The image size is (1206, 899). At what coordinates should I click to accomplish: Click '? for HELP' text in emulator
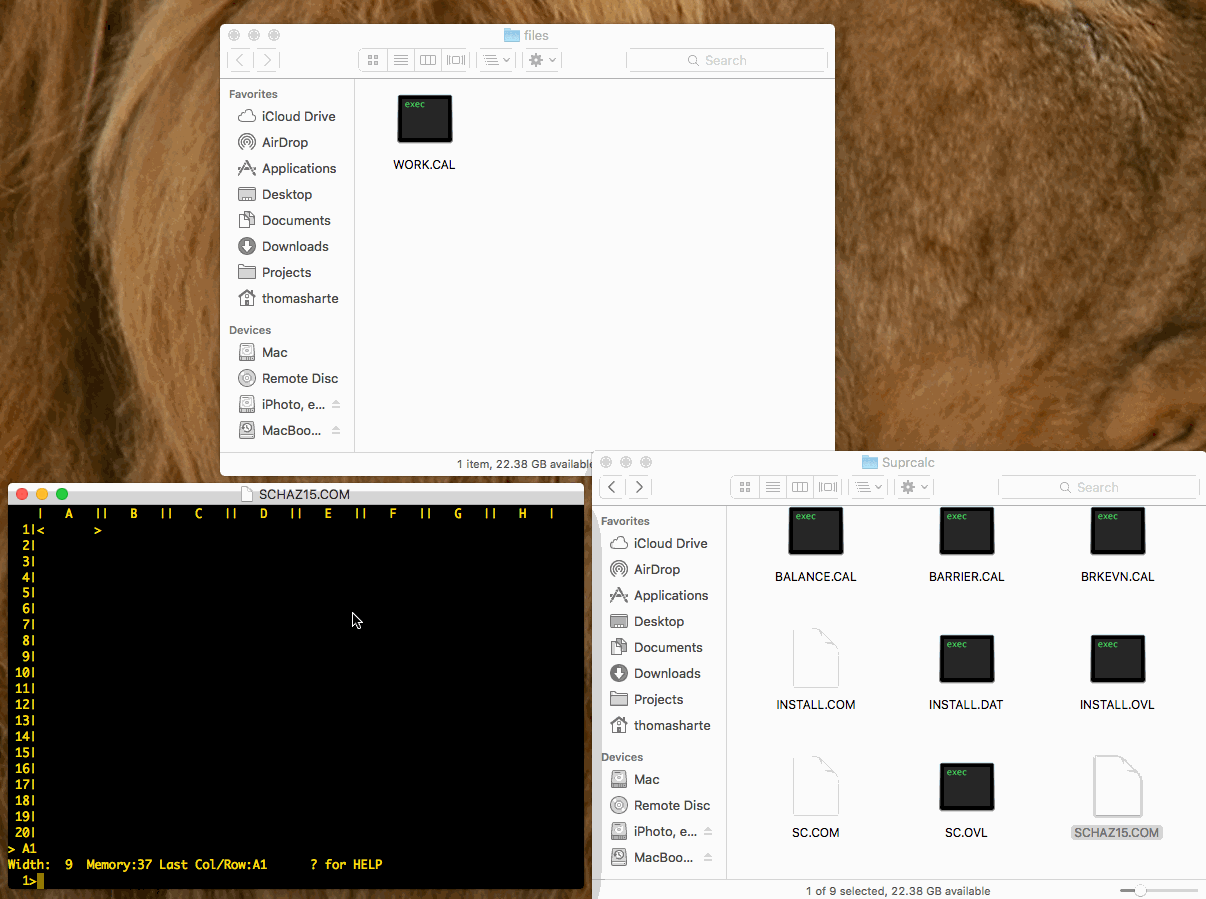[346, 864]
